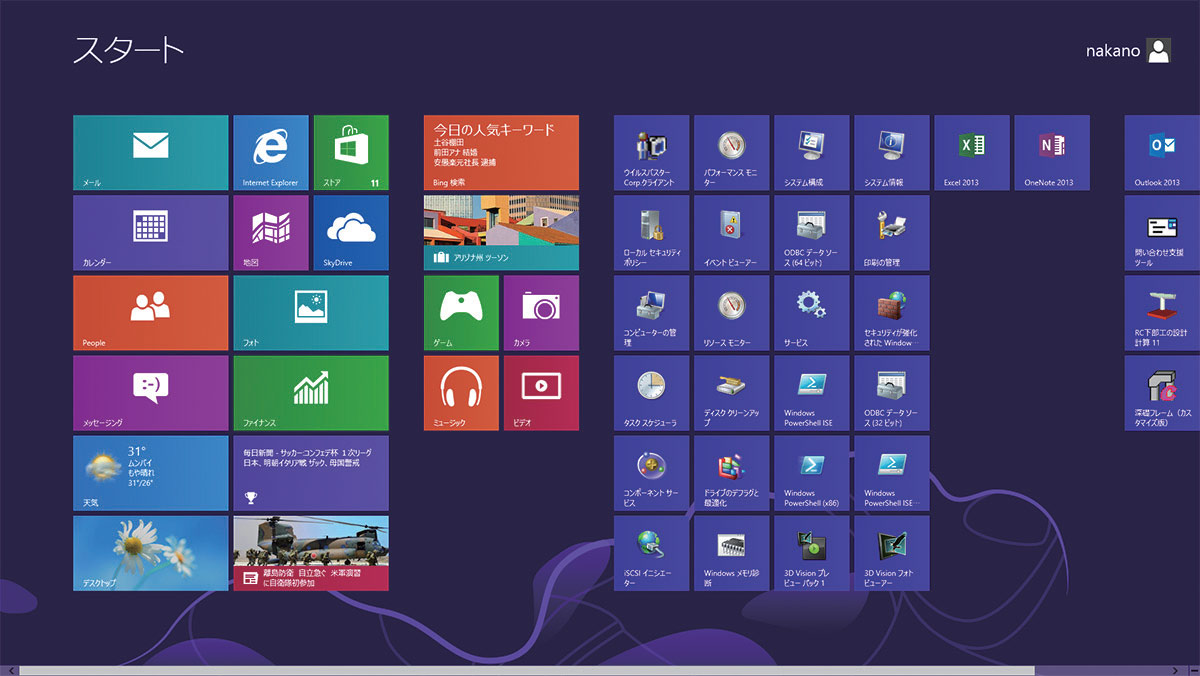This screenshot has width=1200, height=676.
Task: Open 印刷の管理 tile
Action: click(x=892, y=232)
